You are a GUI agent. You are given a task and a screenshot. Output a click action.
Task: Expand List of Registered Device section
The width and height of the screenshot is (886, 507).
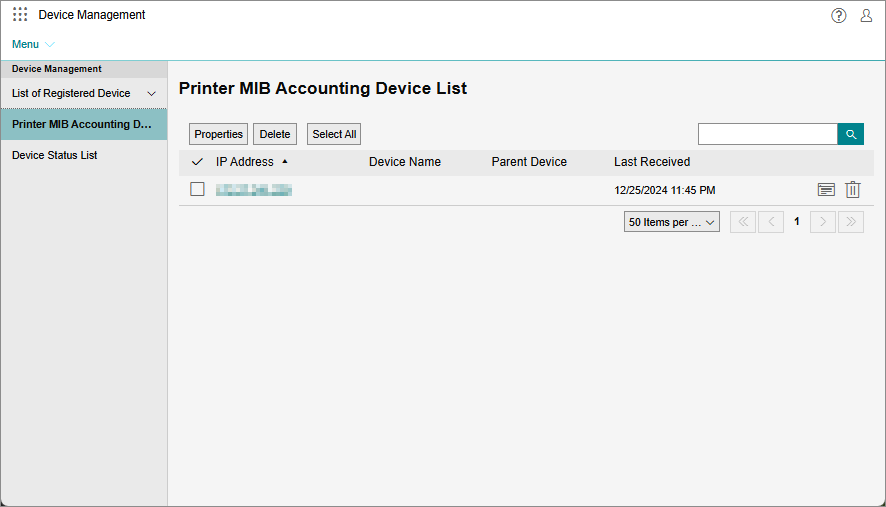tap(84, 93)
